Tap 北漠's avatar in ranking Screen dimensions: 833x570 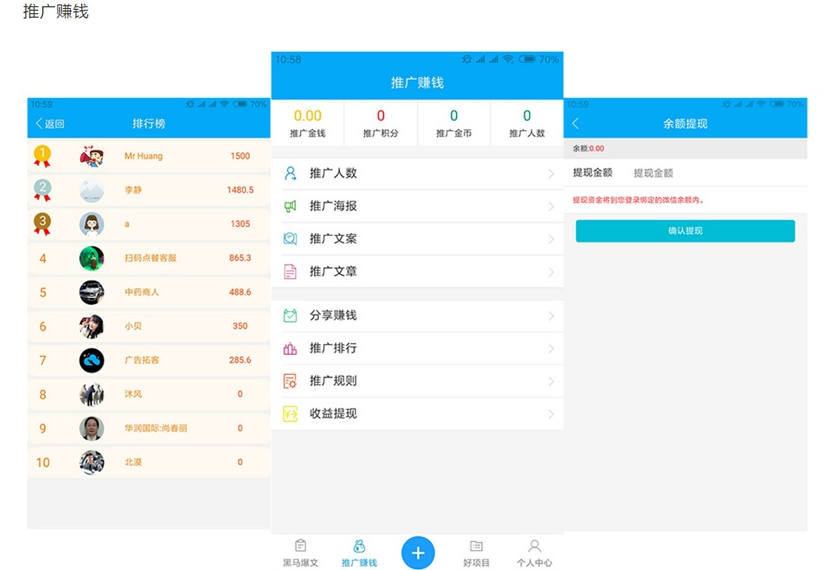91,462
